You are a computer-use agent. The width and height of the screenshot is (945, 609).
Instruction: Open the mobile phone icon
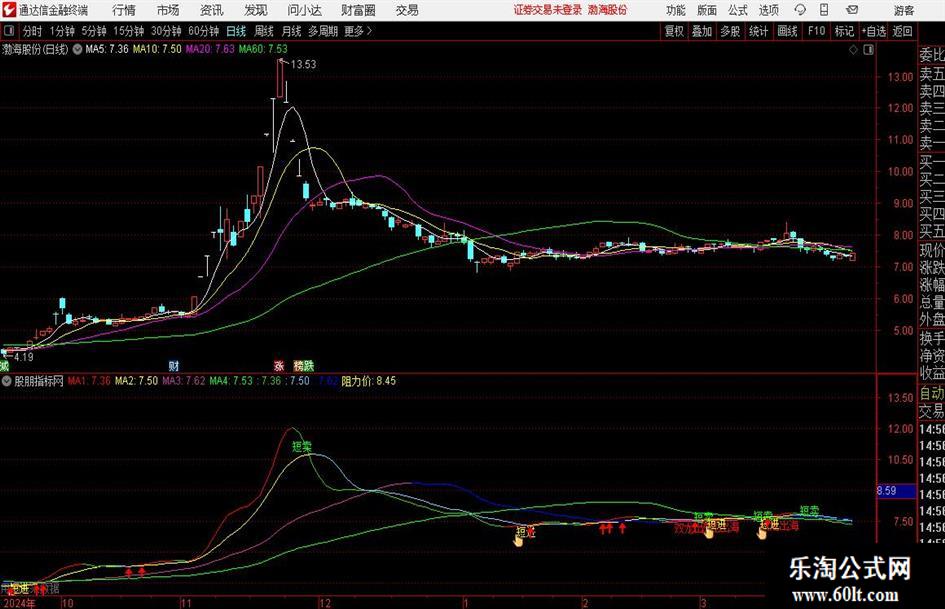(824, 10)
